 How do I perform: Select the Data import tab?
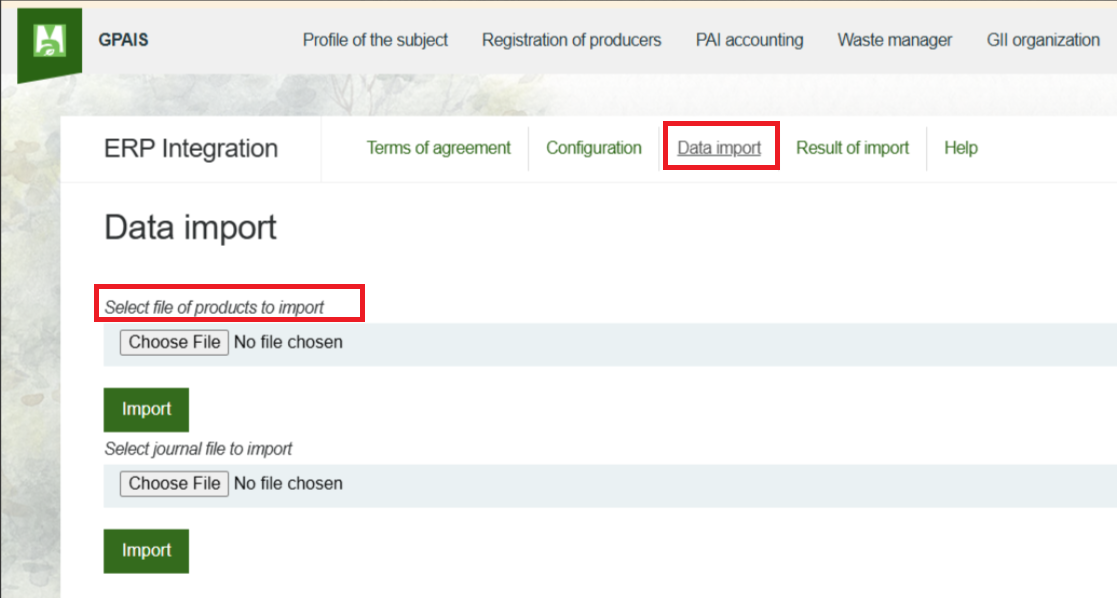[x=720, y=148]
